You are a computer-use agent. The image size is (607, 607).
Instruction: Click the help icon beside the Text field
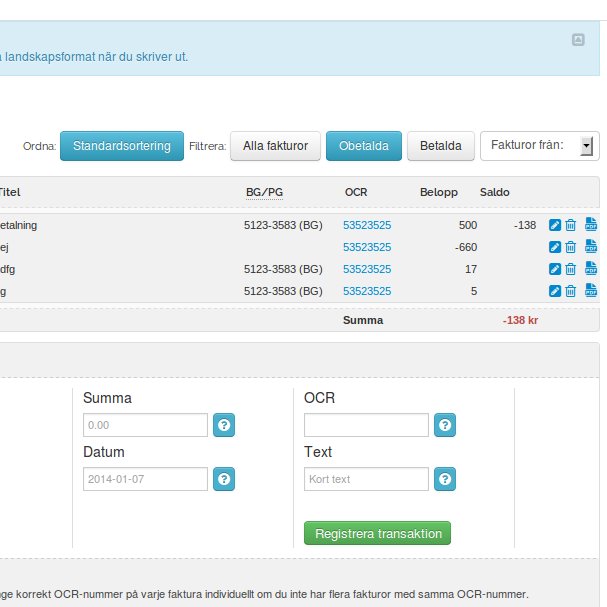pyautogui.click(x=444, y=479)
